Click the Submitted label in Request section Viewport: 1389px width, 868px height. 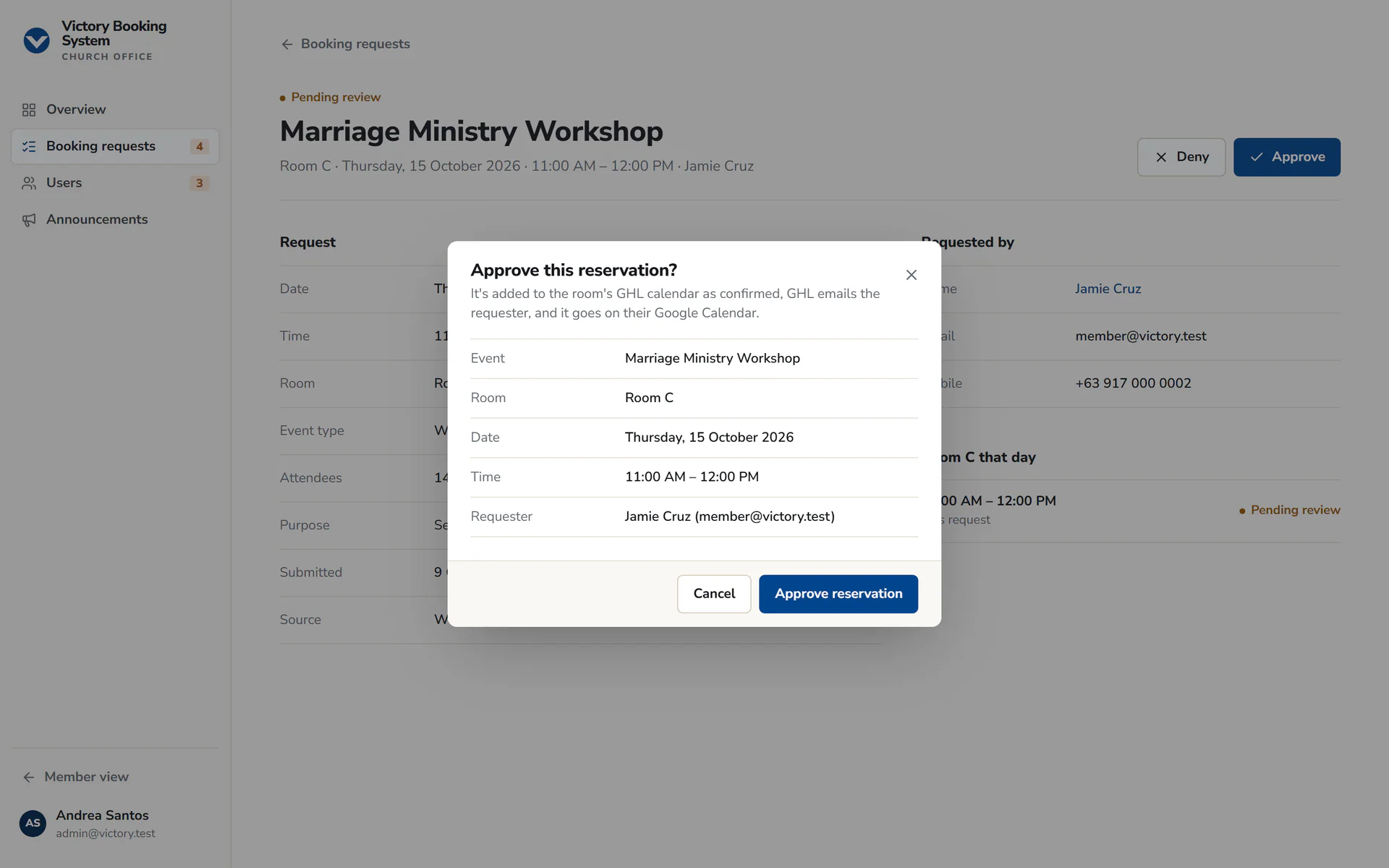coord(310,573)
